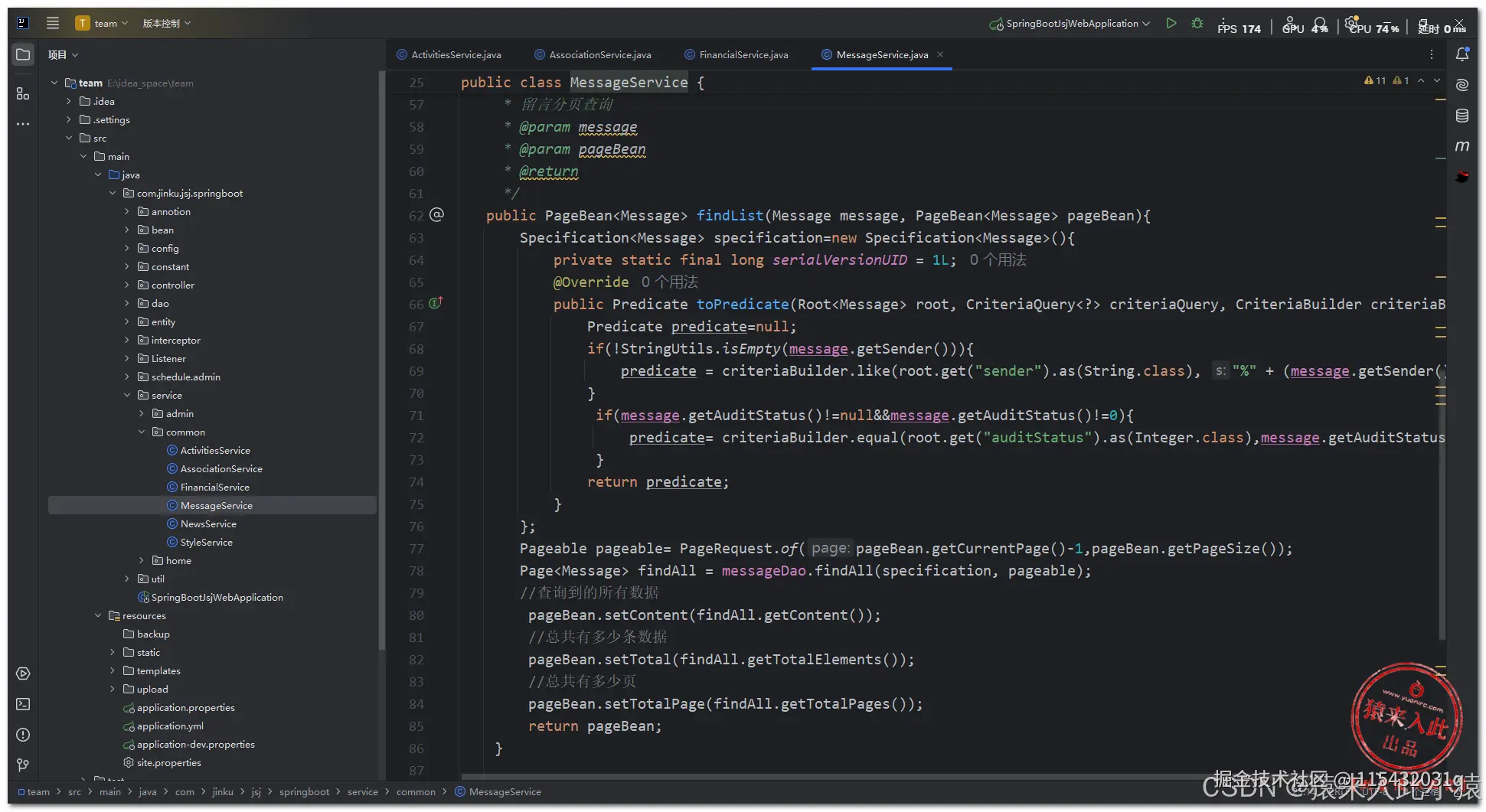The image size is (1486, 812).
Task: Open the Services tool window icon
Action: 23,673
